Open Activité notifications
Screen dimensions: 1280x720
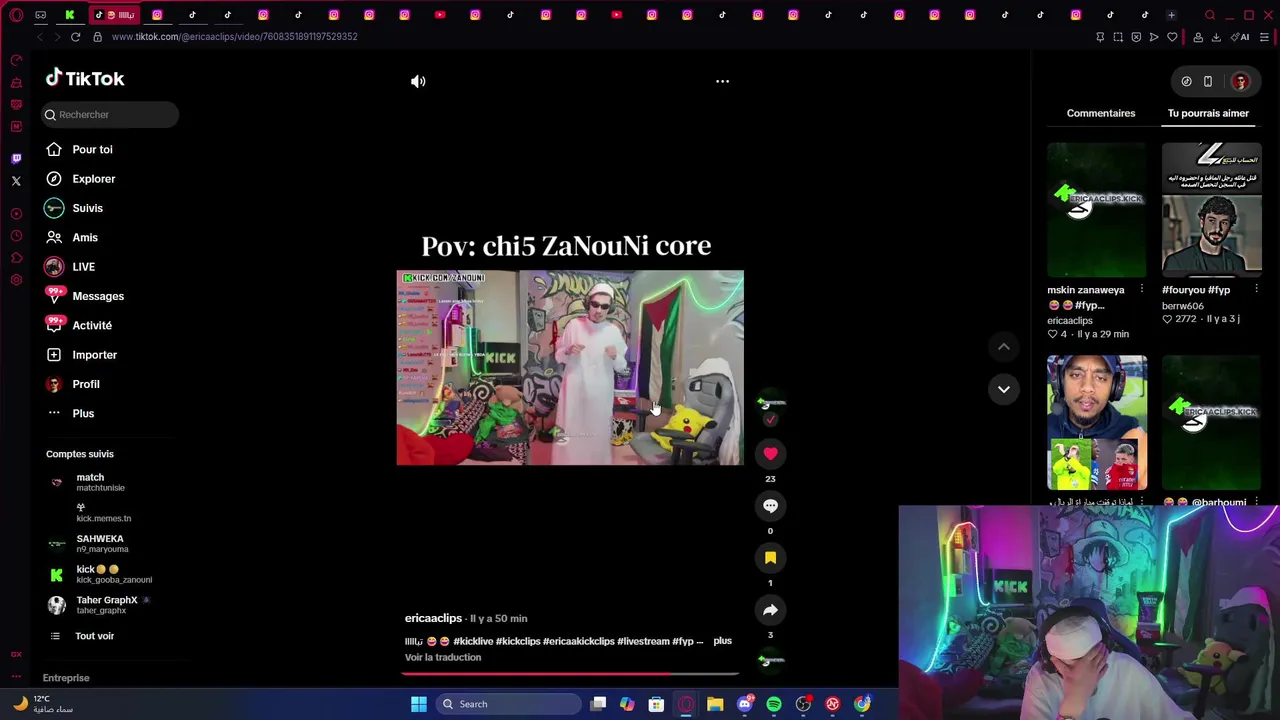pyautogui.click(x=78, y=325)
